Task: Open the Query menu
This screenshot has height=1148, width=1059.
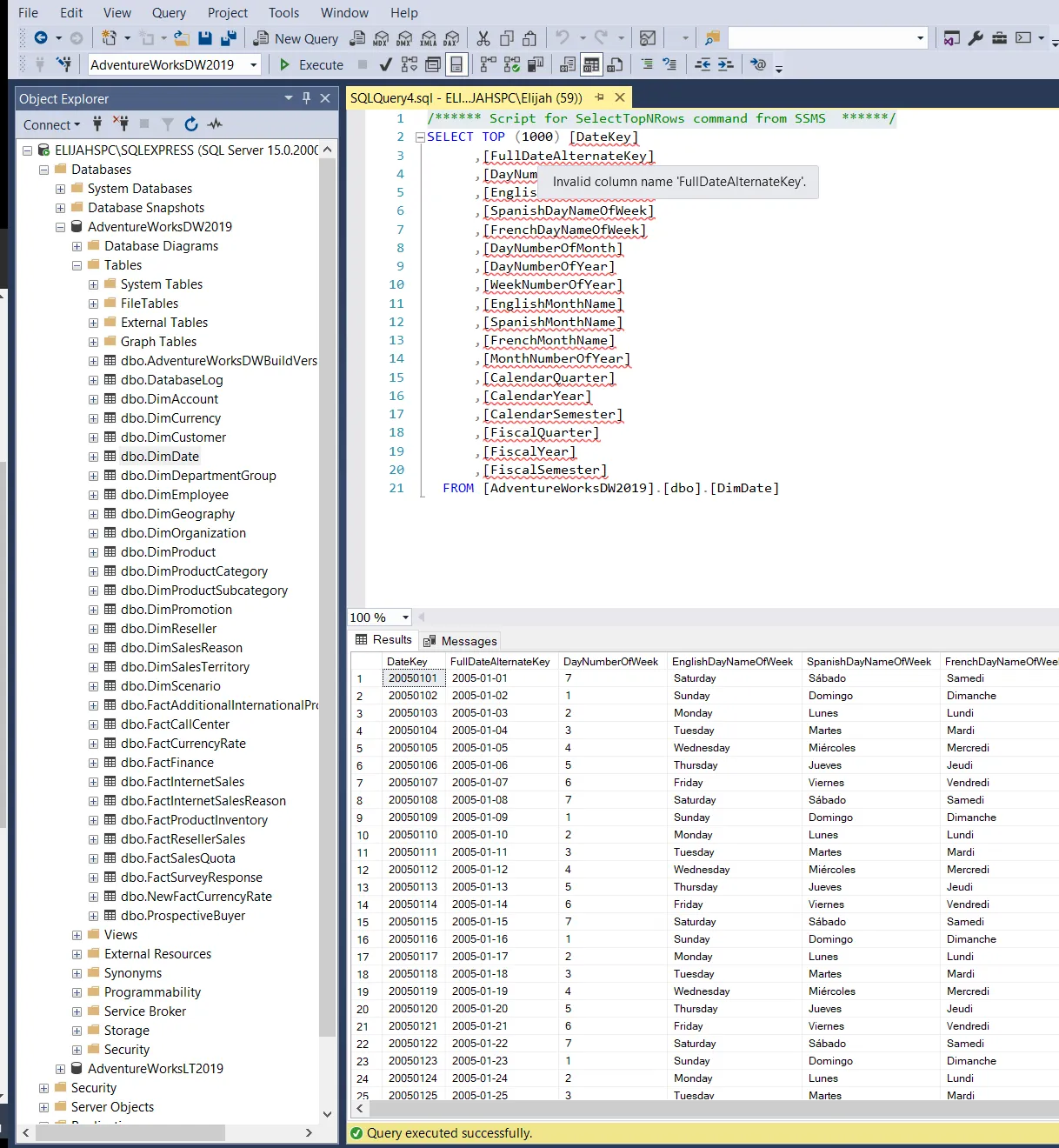Action: [169, 13]
